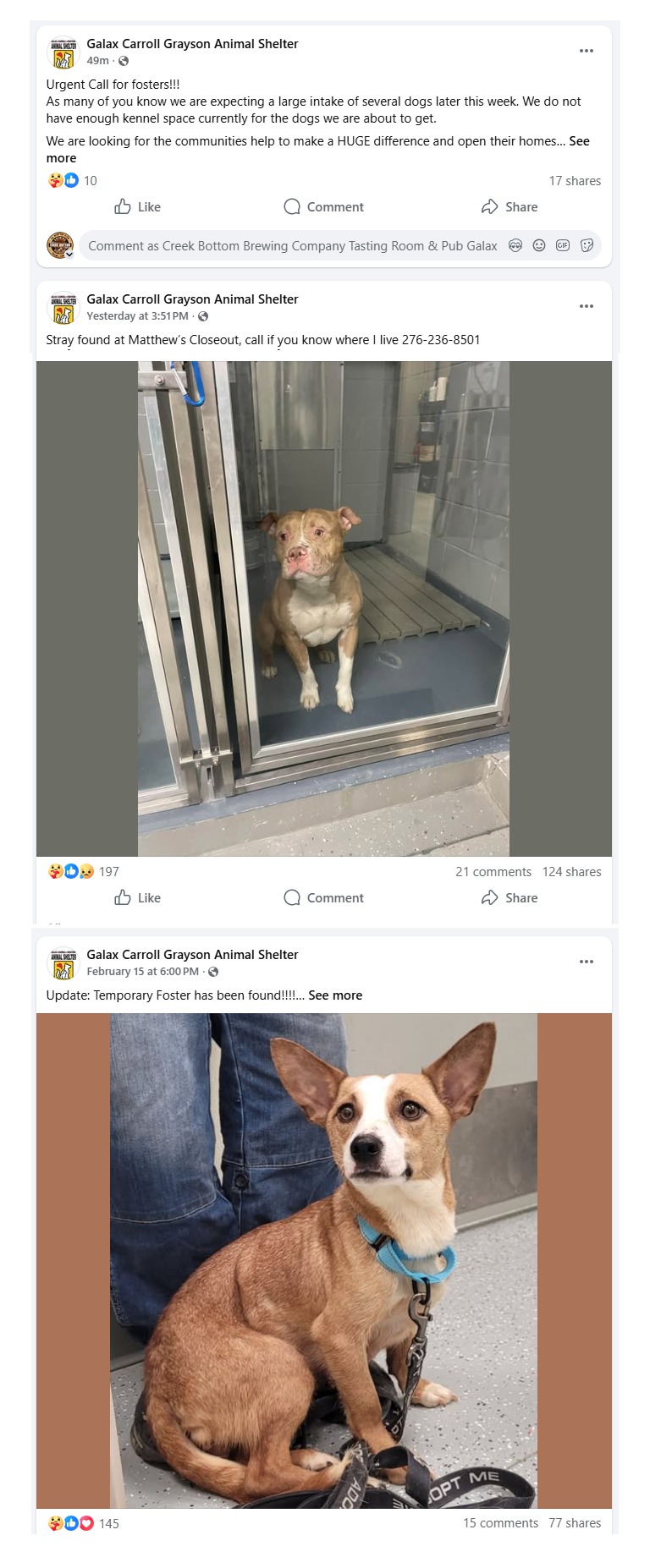Open shelter page from the February 15 post

point(192,954)
